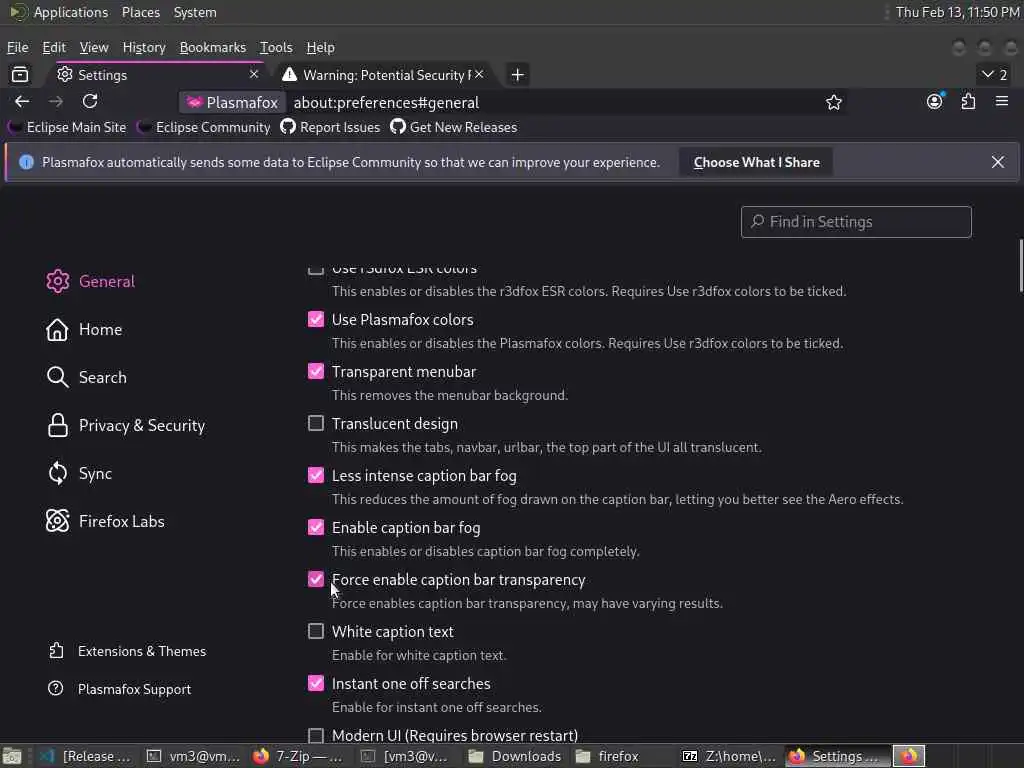Toggle Use Plasmafox colors checkbox
The height and width of the screenshot is (768, 1024).
[315, 319]
